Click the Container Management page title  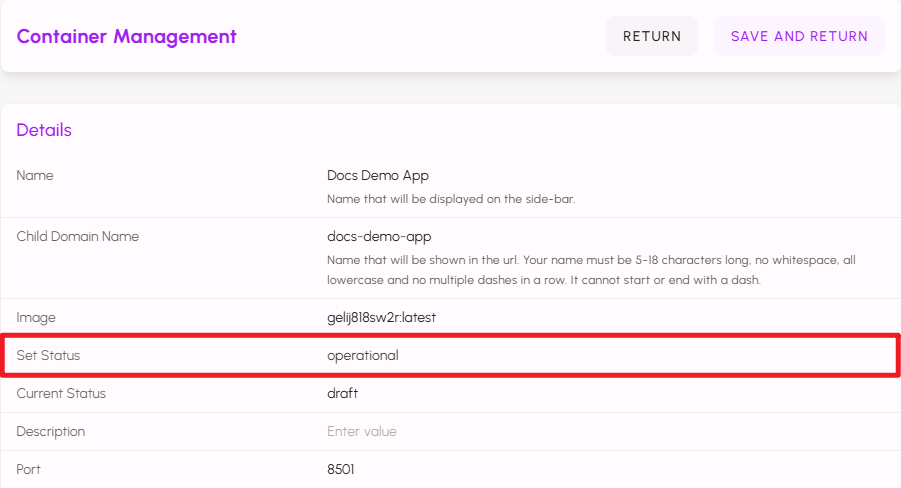click(x=127, y=37)
